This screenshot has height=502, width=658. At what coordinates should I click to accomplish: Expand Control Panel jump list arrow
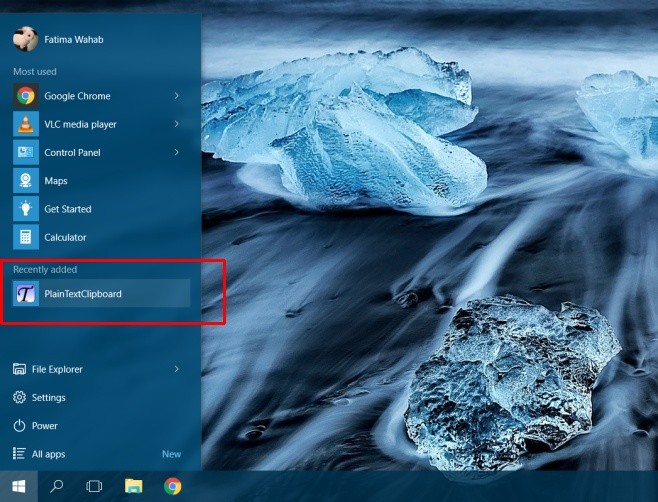coord(177,153)
